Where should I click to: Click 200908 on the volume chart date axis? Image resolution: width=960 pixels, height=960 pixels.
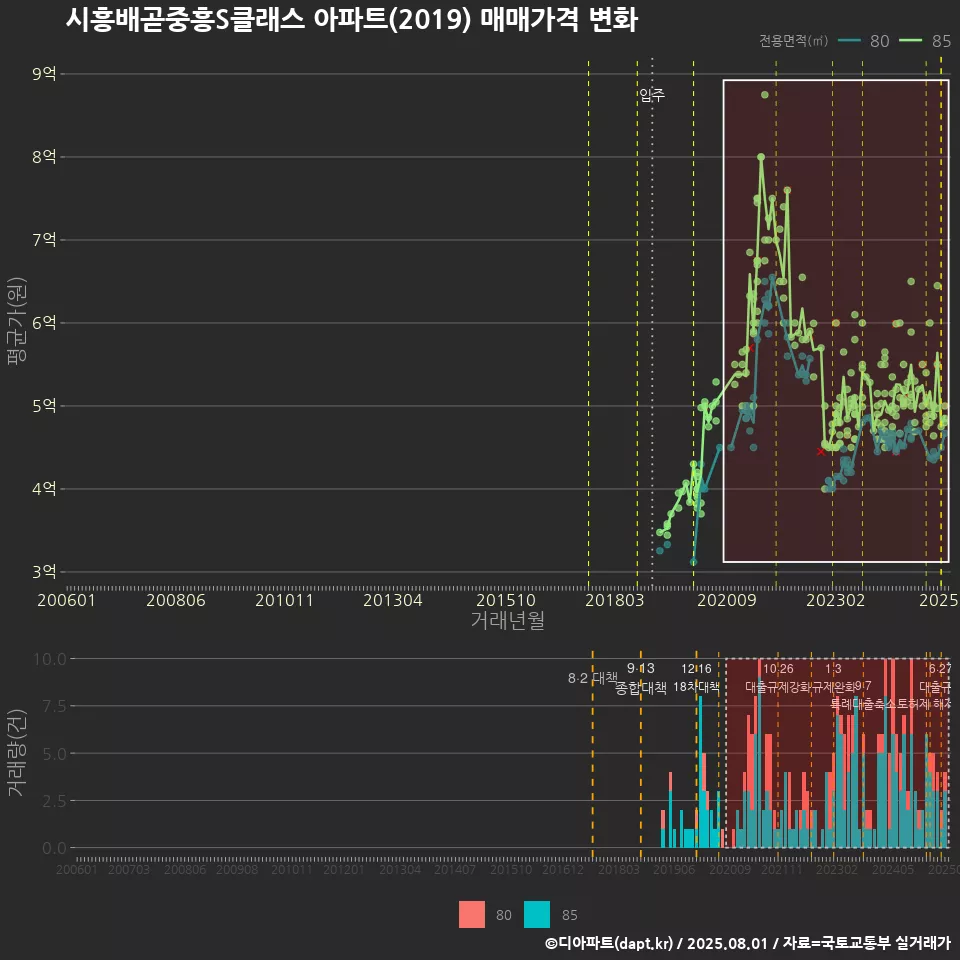(237, 869)
